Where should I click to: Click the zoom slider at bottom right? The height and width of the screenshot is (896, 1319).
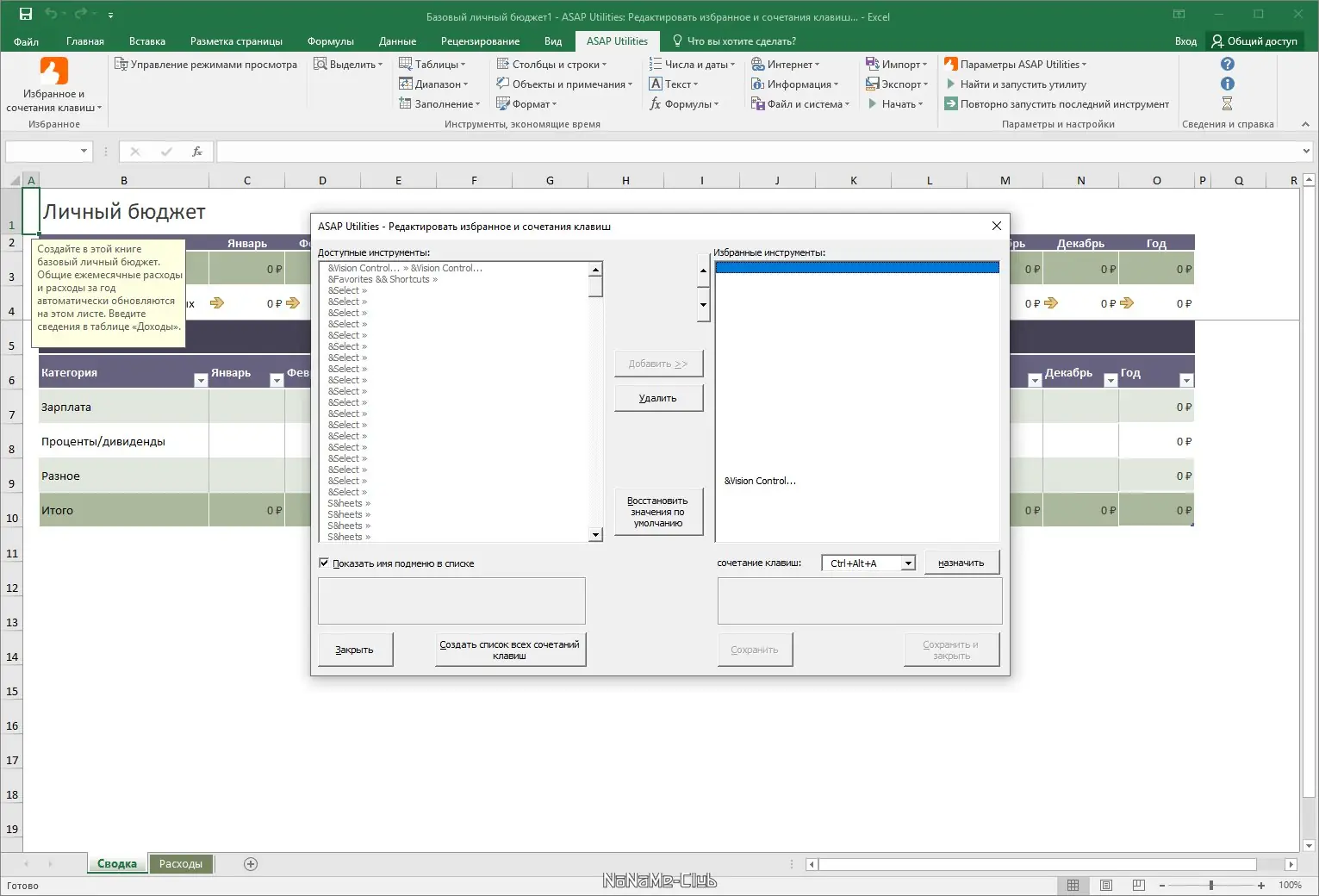pyautogui.click(x=1210, y=884)
